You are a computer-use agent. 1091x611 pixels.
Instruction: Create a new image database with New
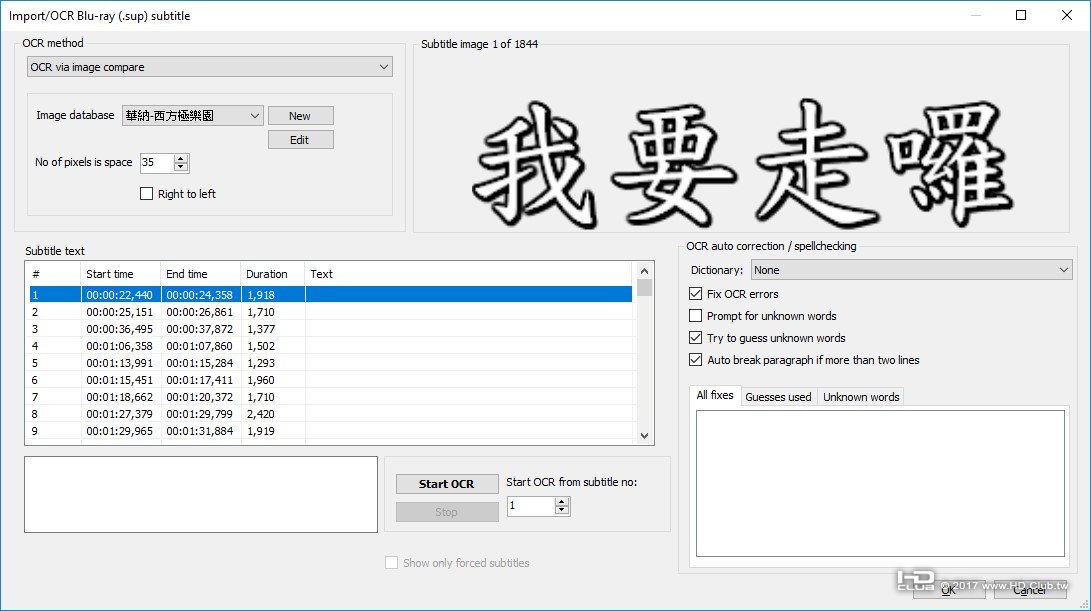pos(300,115)
